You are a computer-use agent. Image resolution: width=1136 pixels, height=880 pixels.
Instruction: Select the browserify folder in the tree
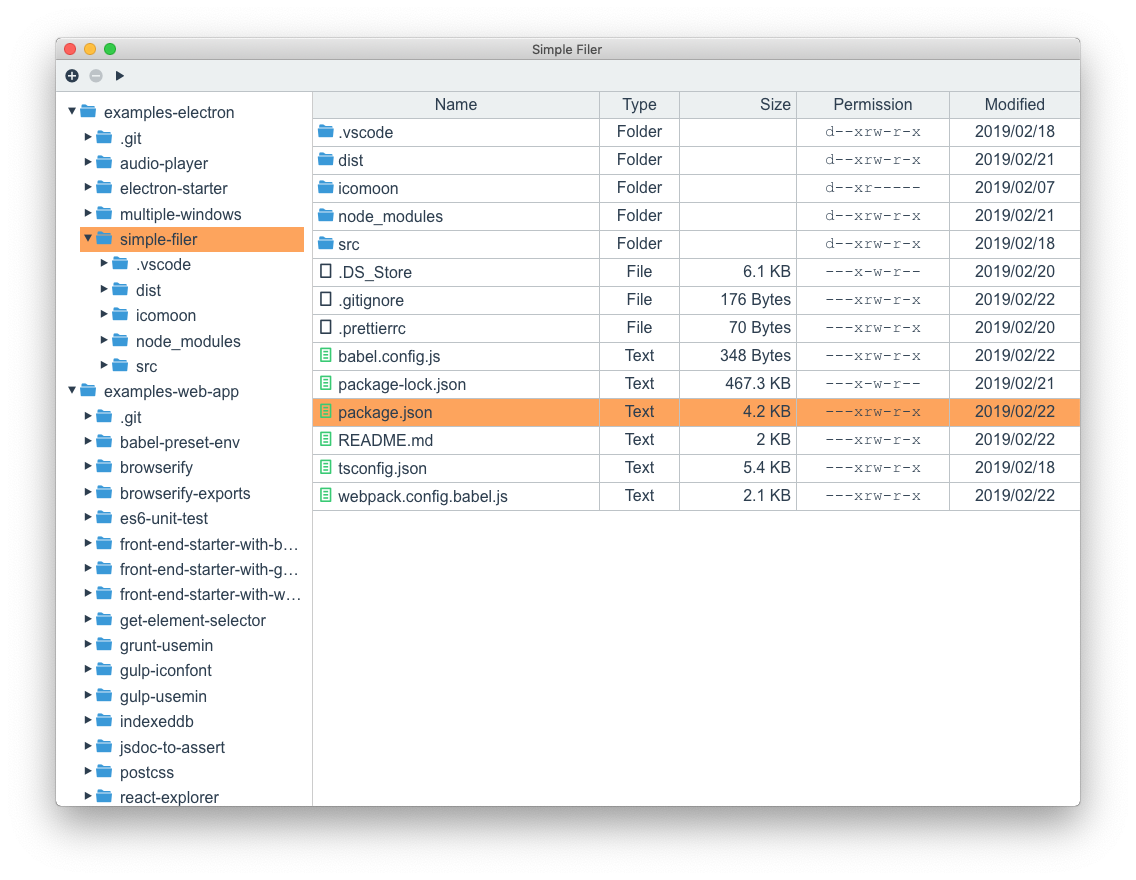[x=156, y=468]
